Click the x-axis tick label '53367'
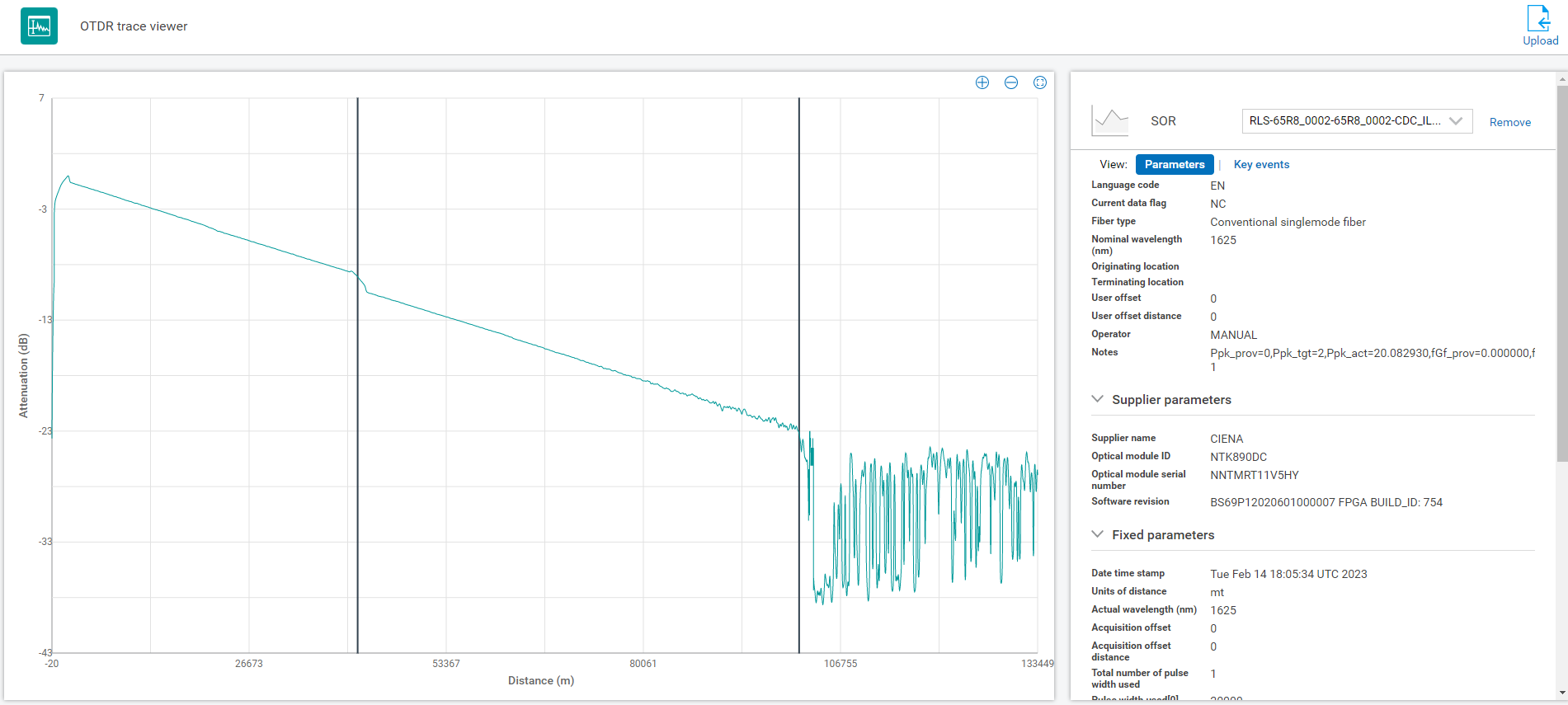The height and width of the screenshot is (705, 1568). pos(446,664)
